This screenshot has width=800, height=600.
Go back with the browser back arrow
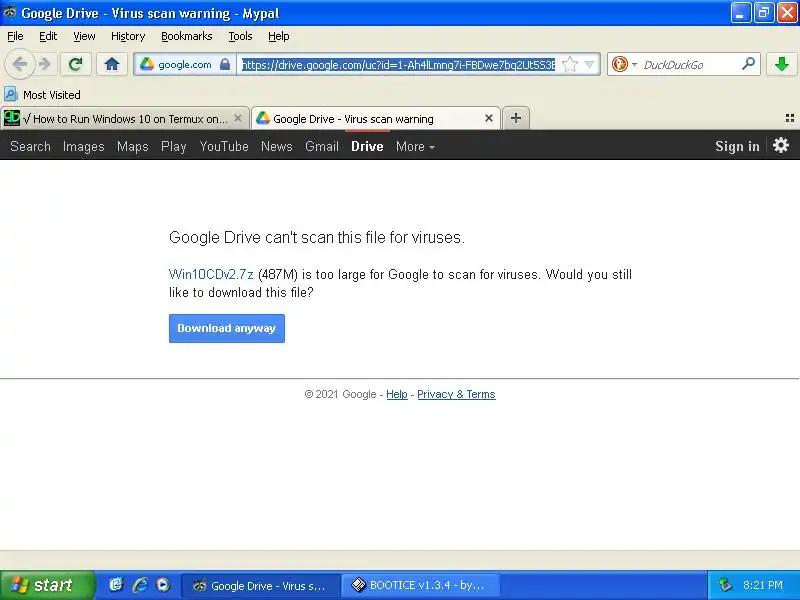20,64
